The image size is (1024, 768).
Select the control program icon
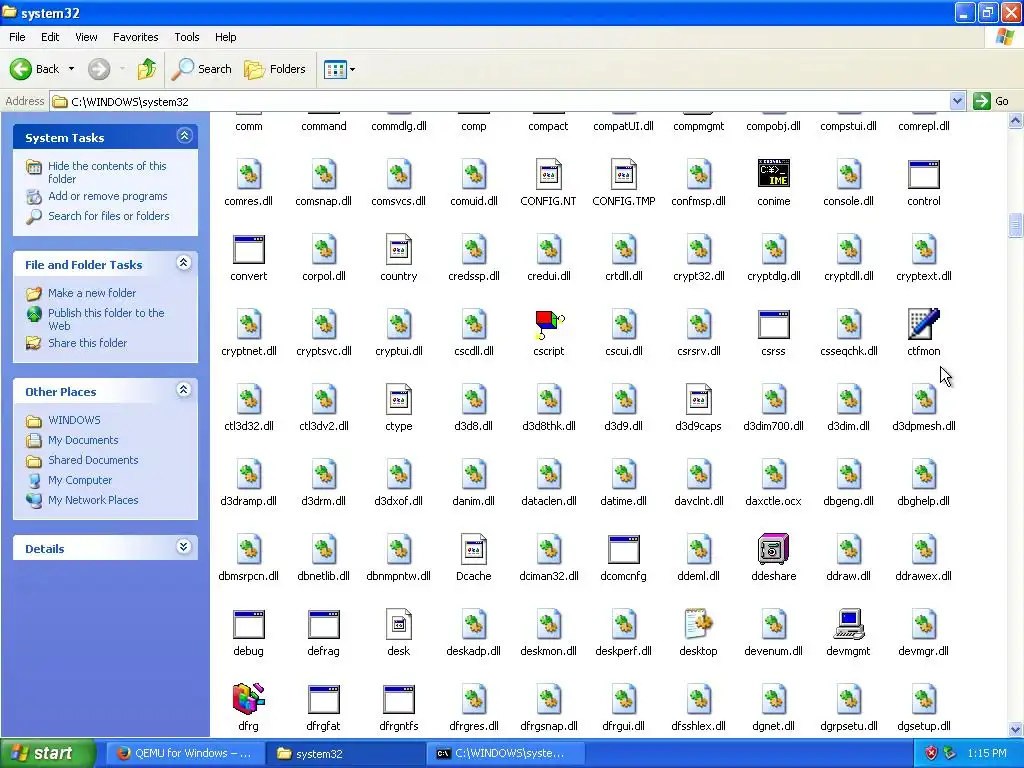[923, 174]
